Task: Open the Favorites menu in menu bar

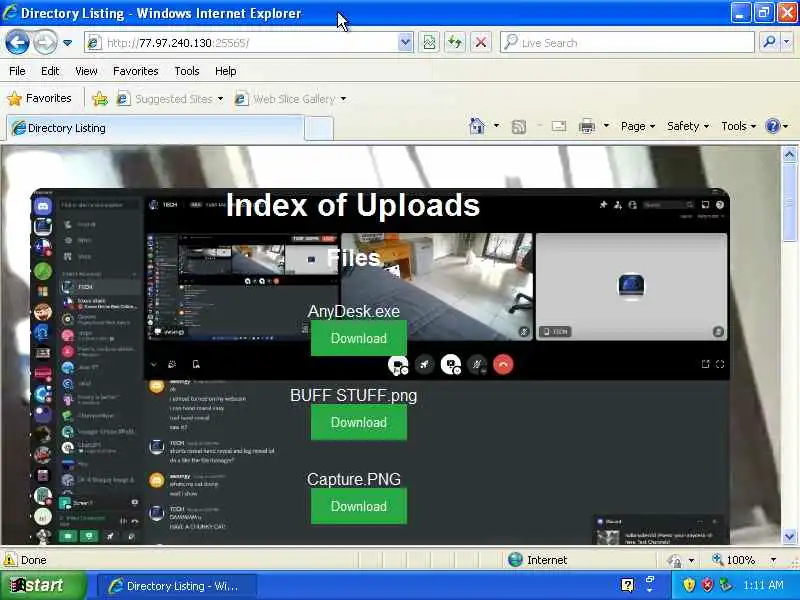Action: click(136, 71)
